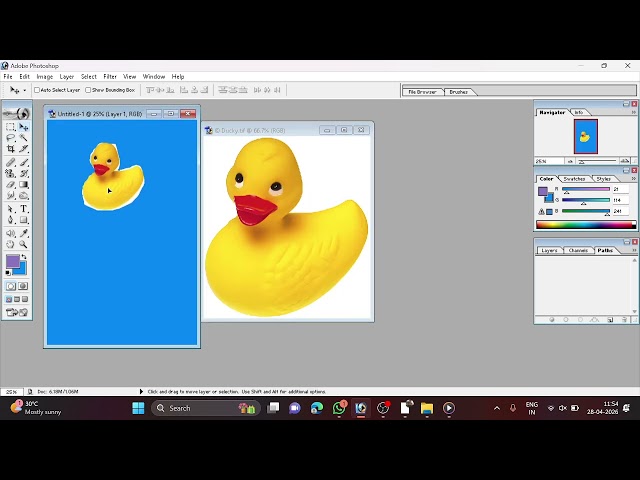The image size is (640, 480).
Task: Set Standard Screen Mode
Action: [x=9, y=299]
